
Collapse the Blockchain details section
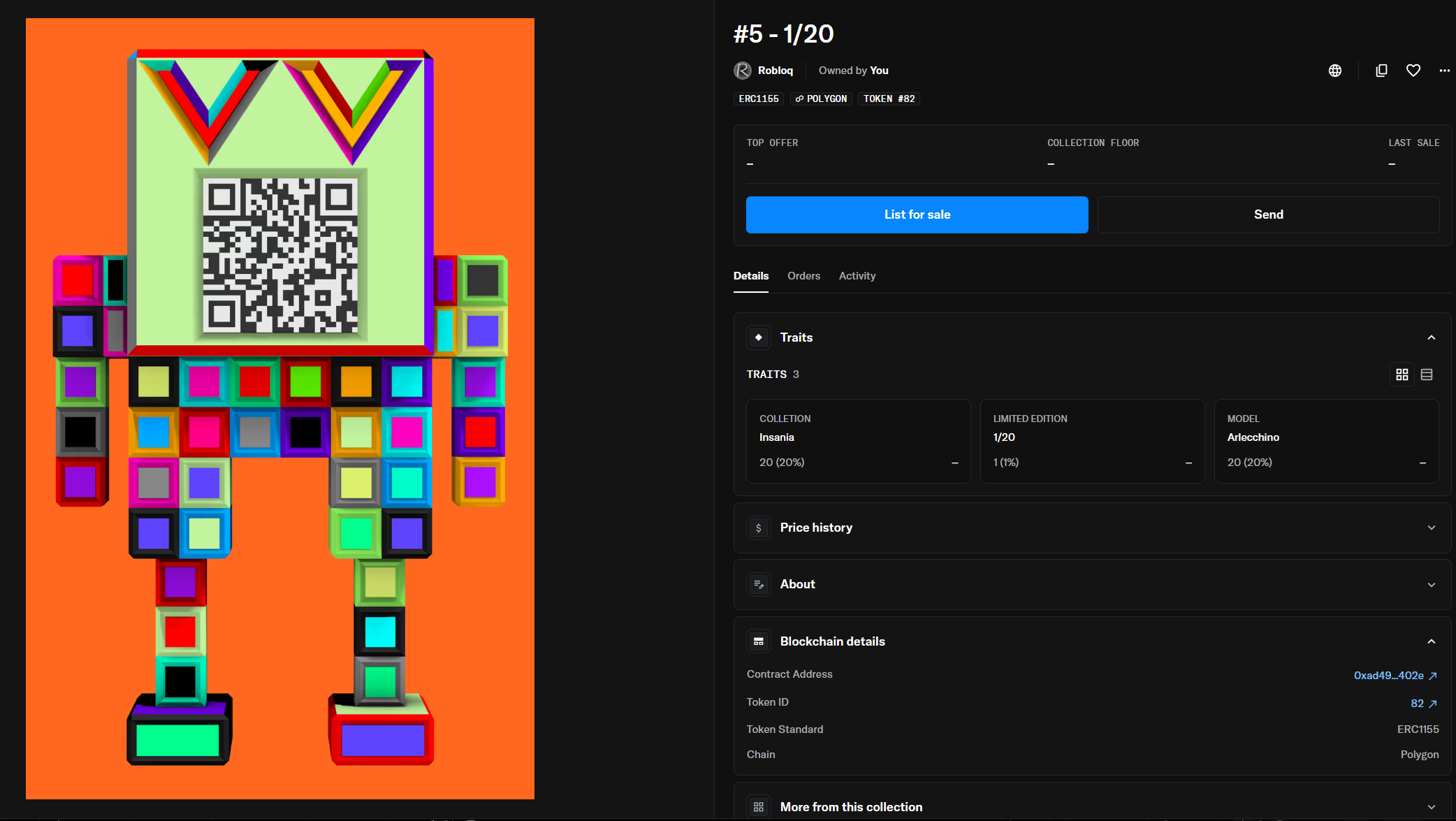pos(1431,641)
